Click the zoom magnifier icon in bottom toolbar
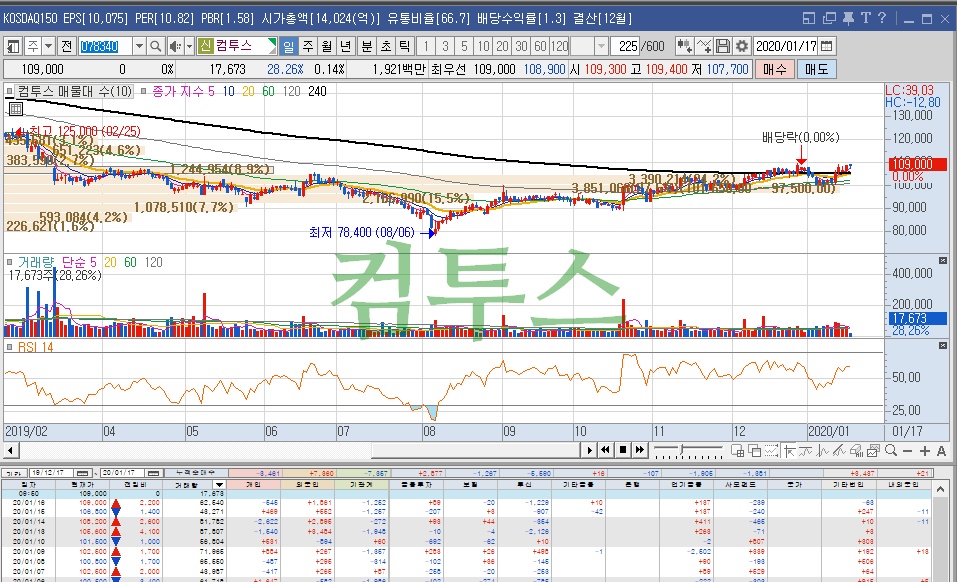Viewport: 957px width, 582px height. coord(890,450)
